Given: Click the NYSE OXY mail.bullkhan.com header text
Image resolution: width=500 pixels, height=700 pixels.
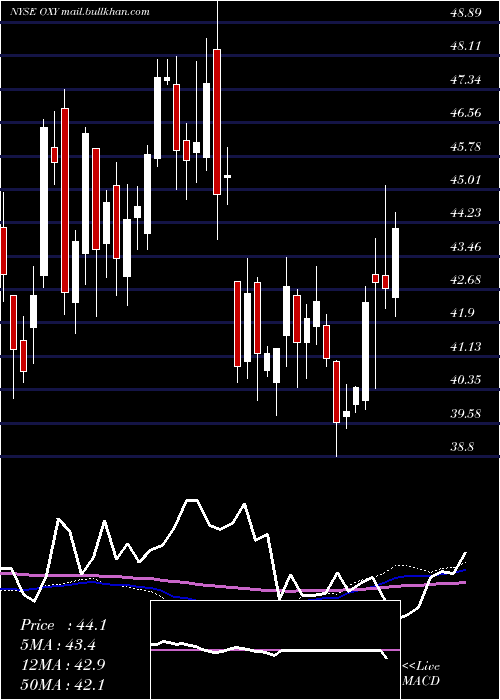Looking at the screenshot, I should click(x=79, y=12).
